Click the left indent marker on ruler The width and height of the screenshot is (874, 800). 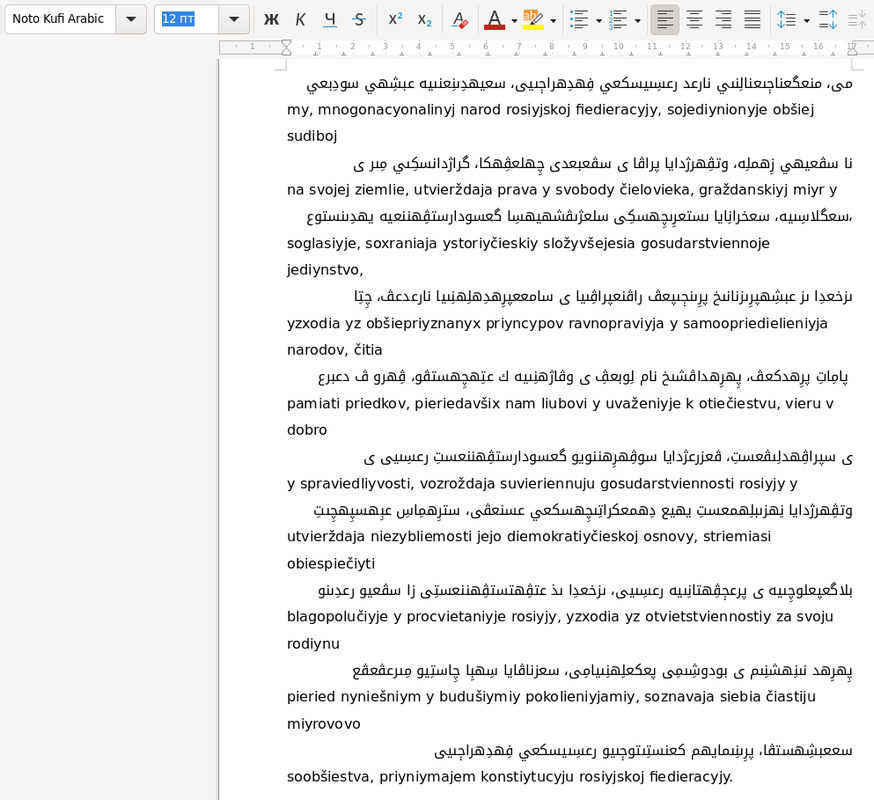tap(286, 47)
